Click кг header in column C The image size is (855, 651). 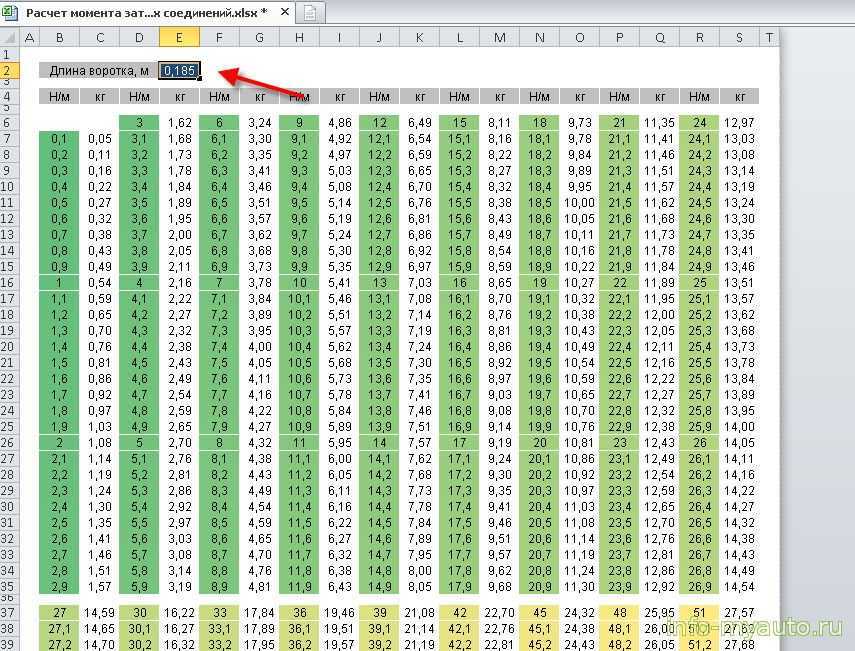100,97
